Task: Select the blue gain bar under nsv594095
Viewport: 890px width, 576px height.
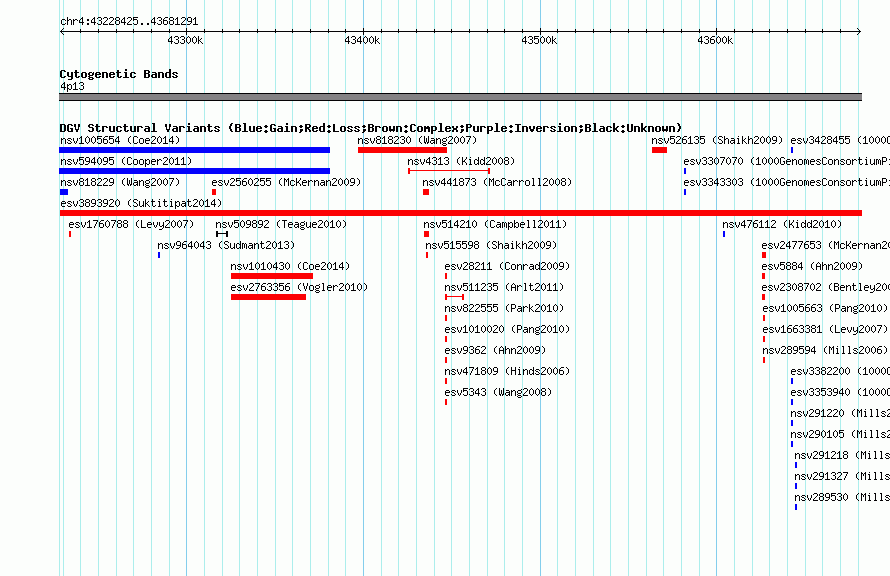Action: [195, 171]
